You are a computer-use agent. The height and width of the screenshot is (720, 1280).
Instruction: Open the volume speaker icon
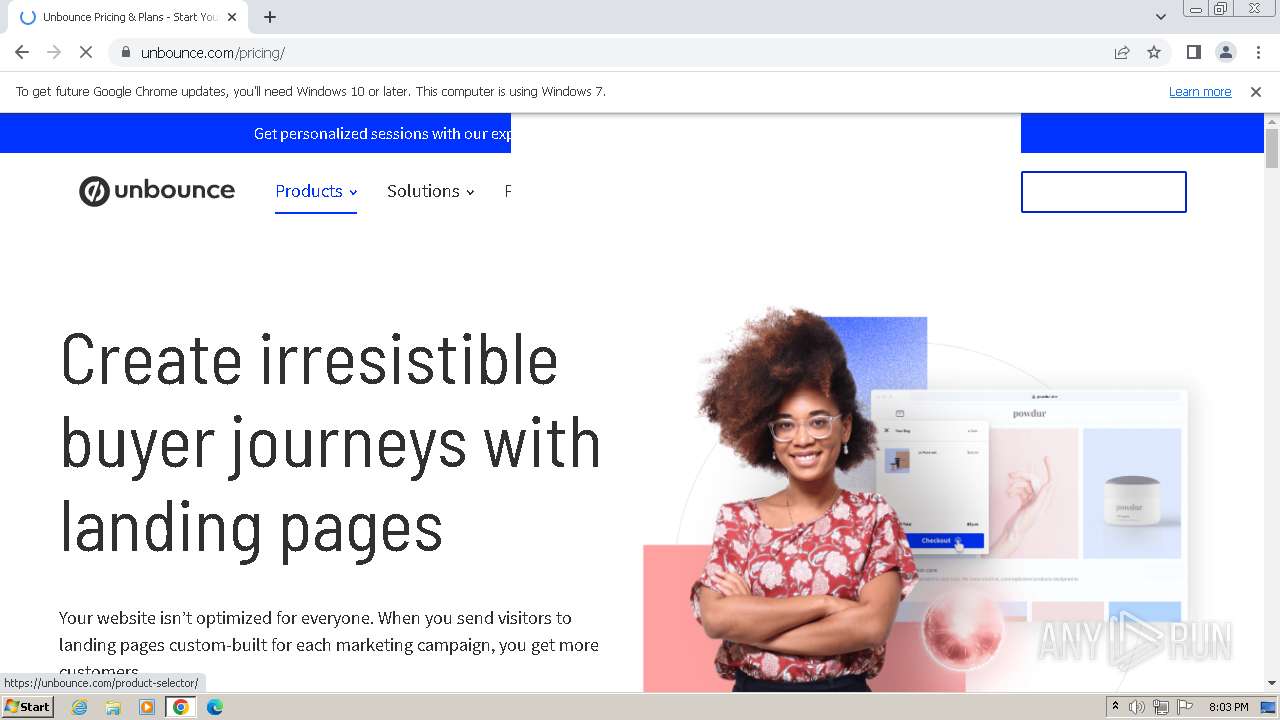coord(1137,707)
